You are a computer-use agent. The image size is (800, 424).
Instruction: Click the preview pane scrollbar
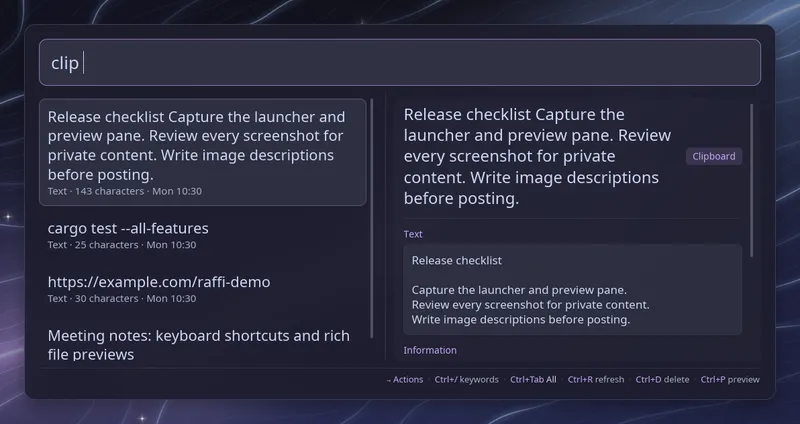click(x=751, y=180)
